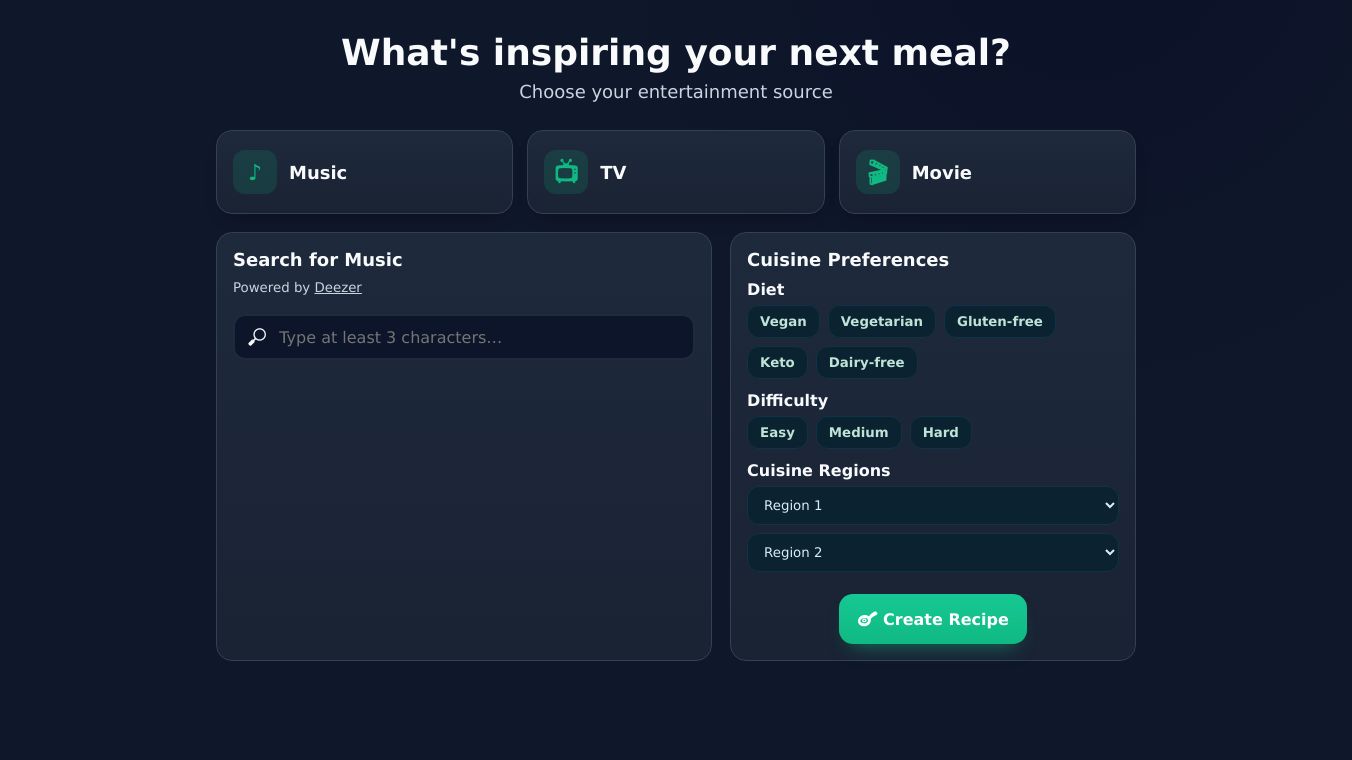1352x760 pixels.
Task: Click the movie clapperboard icon
Action: point(877,172)
